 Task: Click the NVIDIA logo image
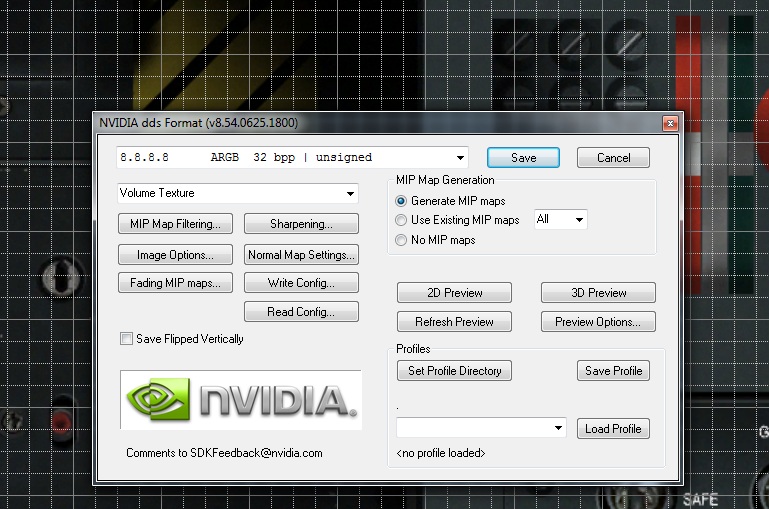(241, 400)
